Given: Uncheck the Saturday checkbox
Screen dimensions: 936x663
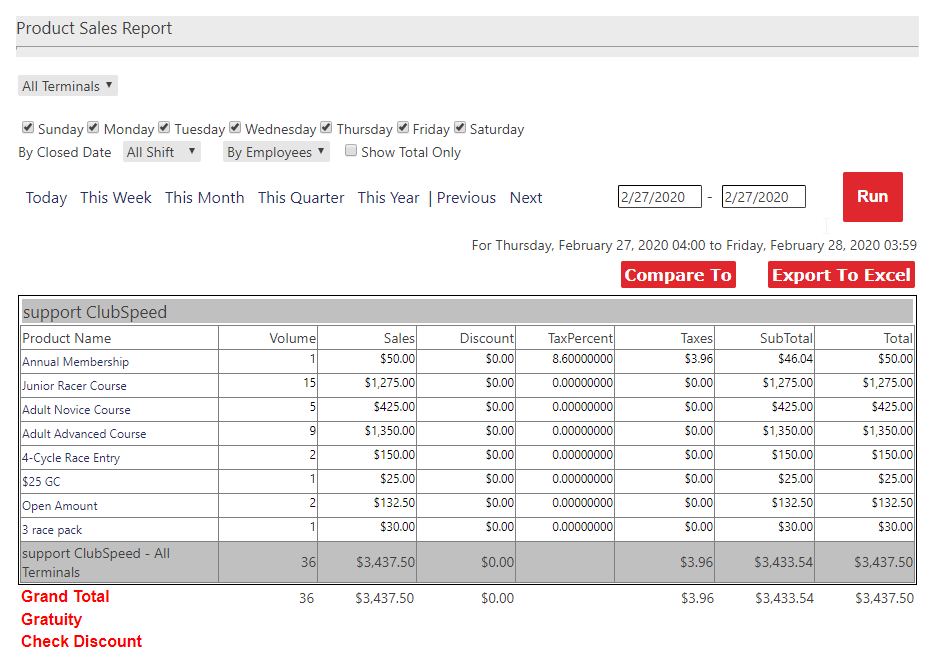Looking at the screenshot, I should point(460,127).
